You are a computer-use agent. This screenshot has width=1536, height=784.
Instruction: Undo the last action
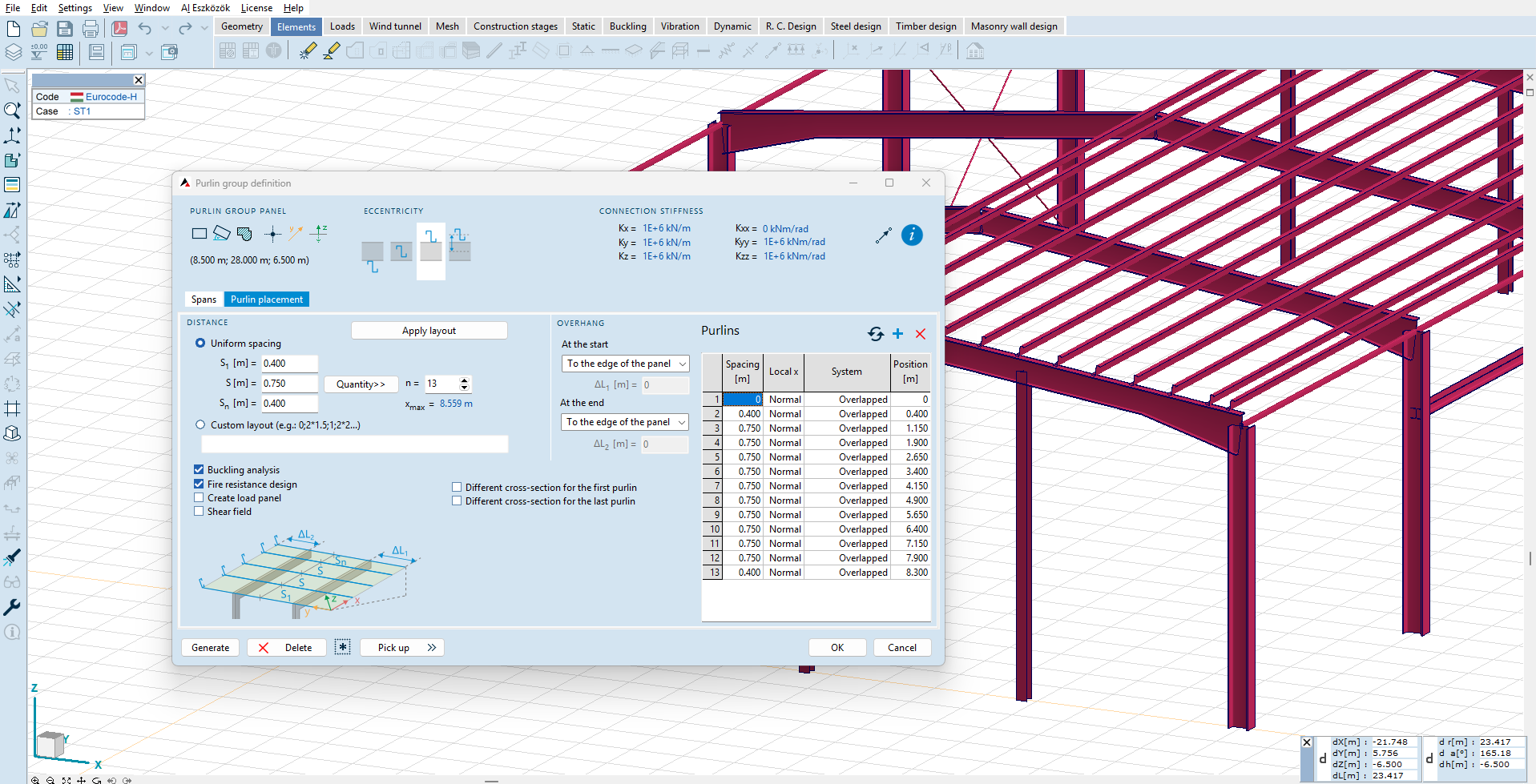(x=144, y=29)
